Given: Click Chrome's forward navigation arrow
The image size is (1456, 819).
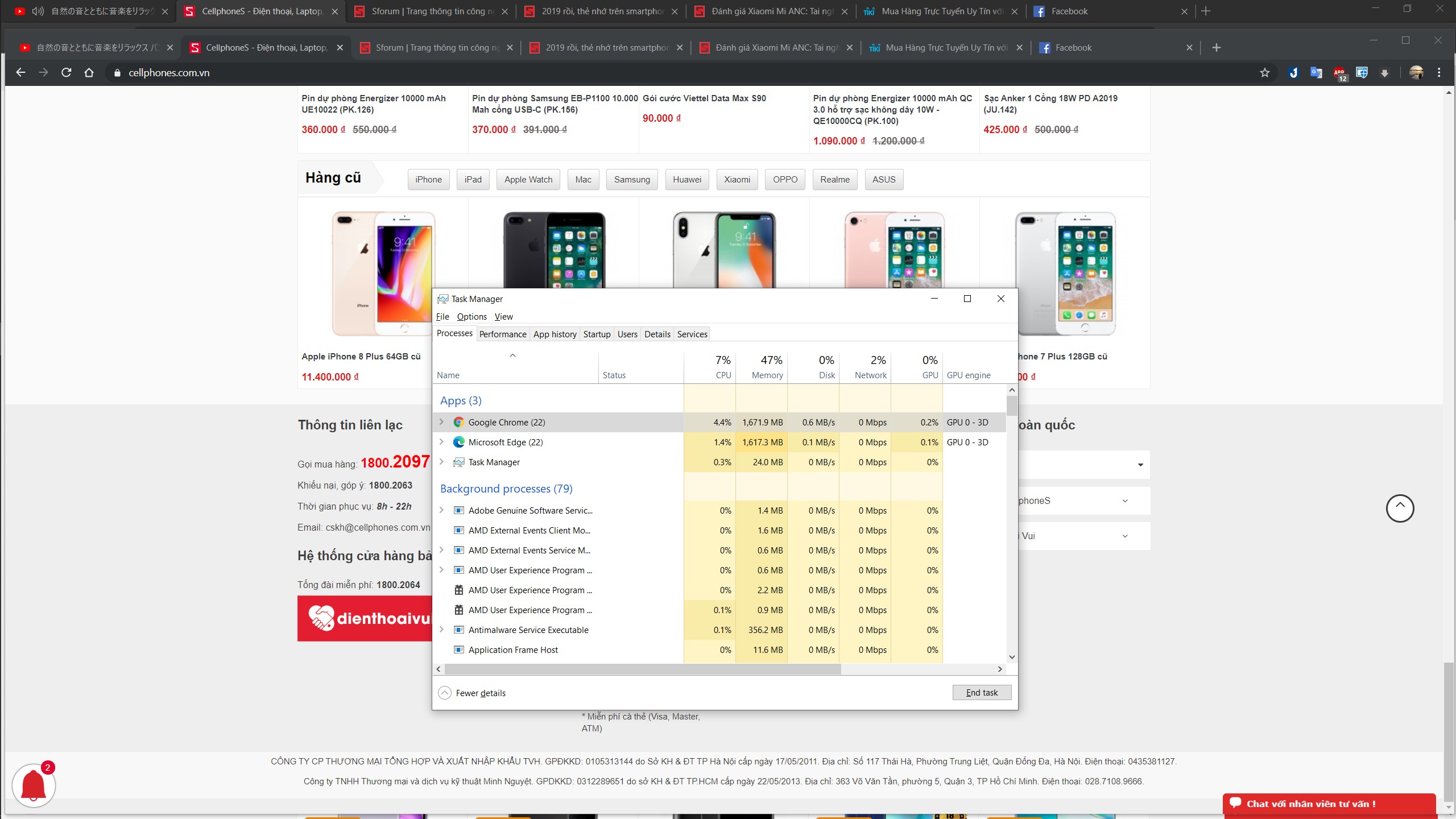Looking at the screenshot, I should click(44, 73).
